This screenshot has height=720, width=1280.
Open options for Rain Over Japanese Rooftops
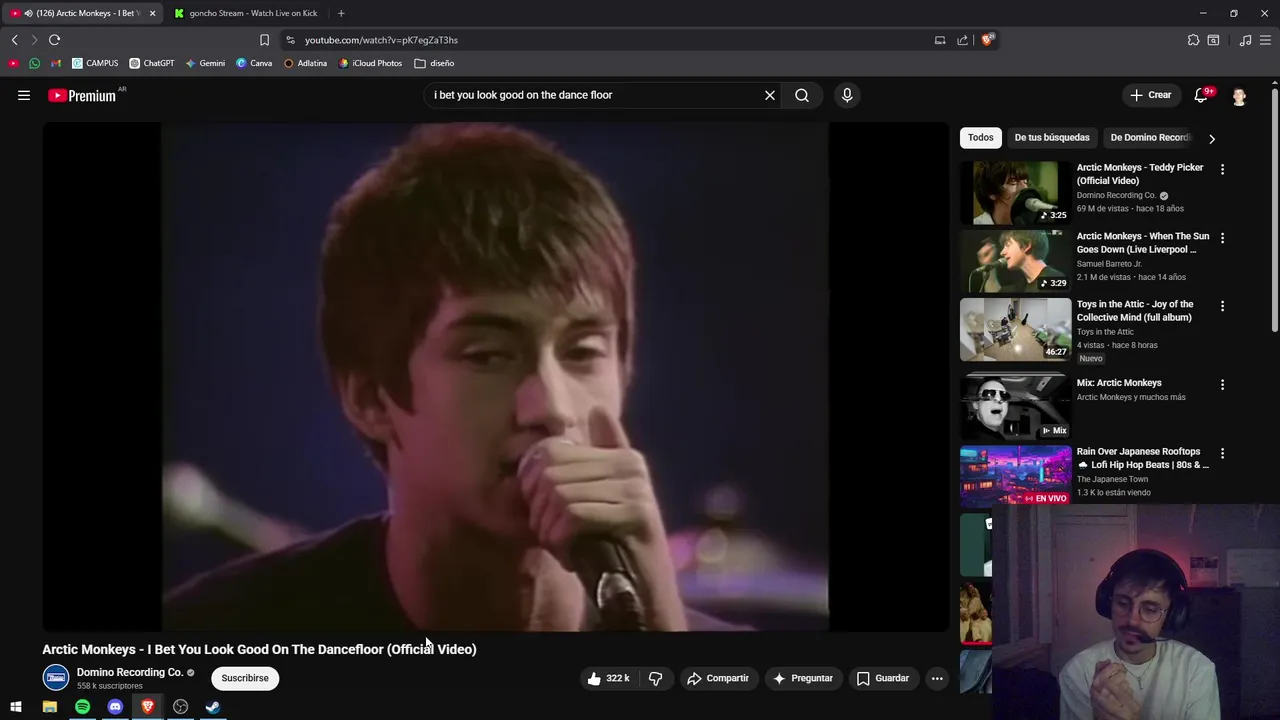coord(1222,453)
